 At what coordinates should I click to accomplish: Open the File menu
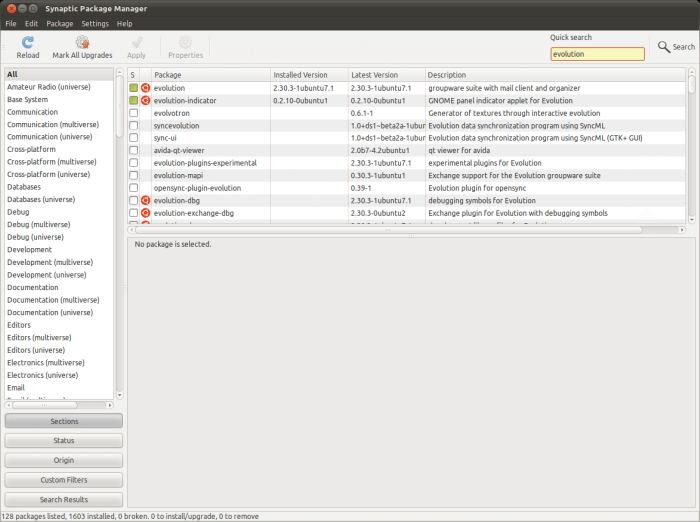[x=11, y=24]
